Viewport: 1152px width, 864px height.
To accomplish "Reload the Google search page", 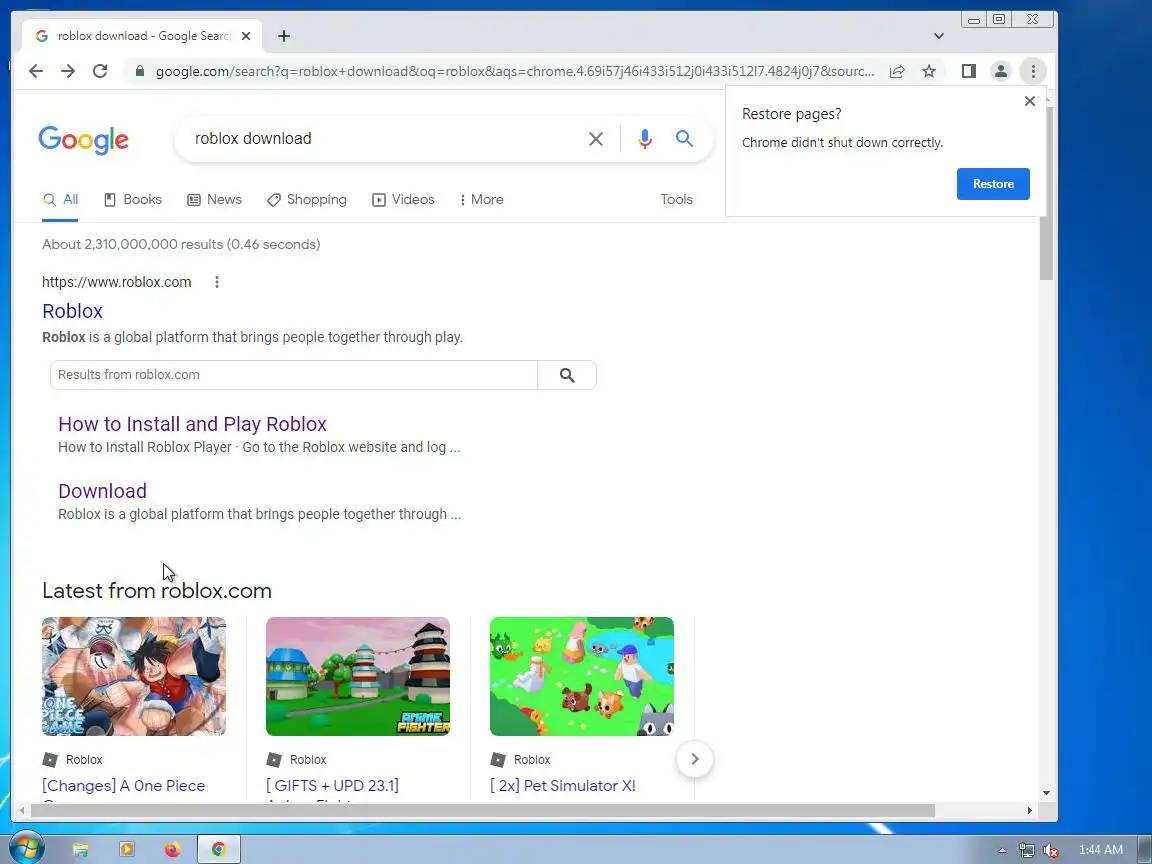I will point(100,71).
